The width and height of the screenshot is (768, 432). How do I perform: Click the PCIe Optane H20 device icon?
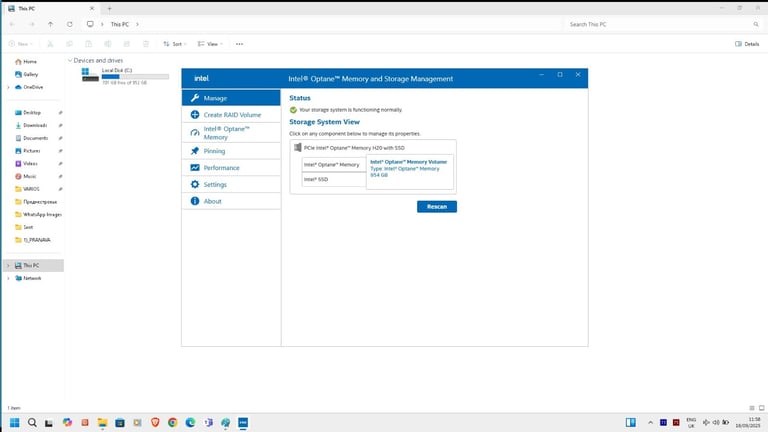pyautogui.click(x=297, y=147)
